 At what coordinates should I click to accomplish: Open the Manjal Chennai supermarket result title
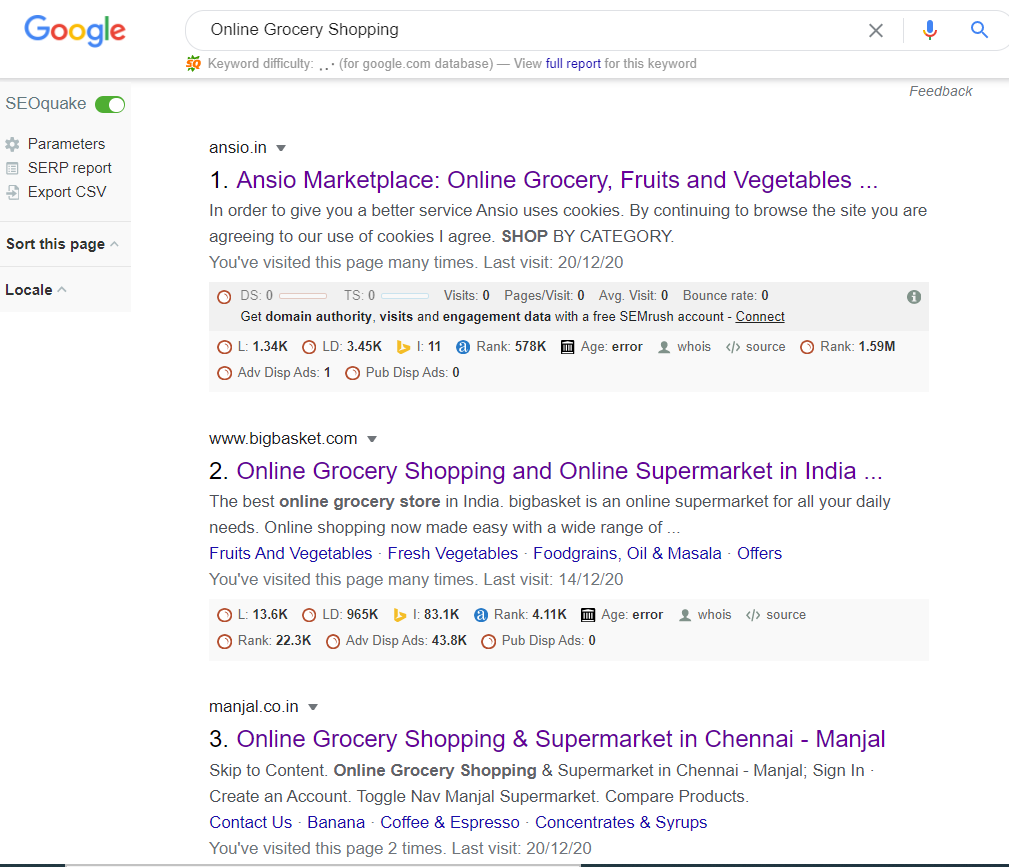[x=560, y=739]
